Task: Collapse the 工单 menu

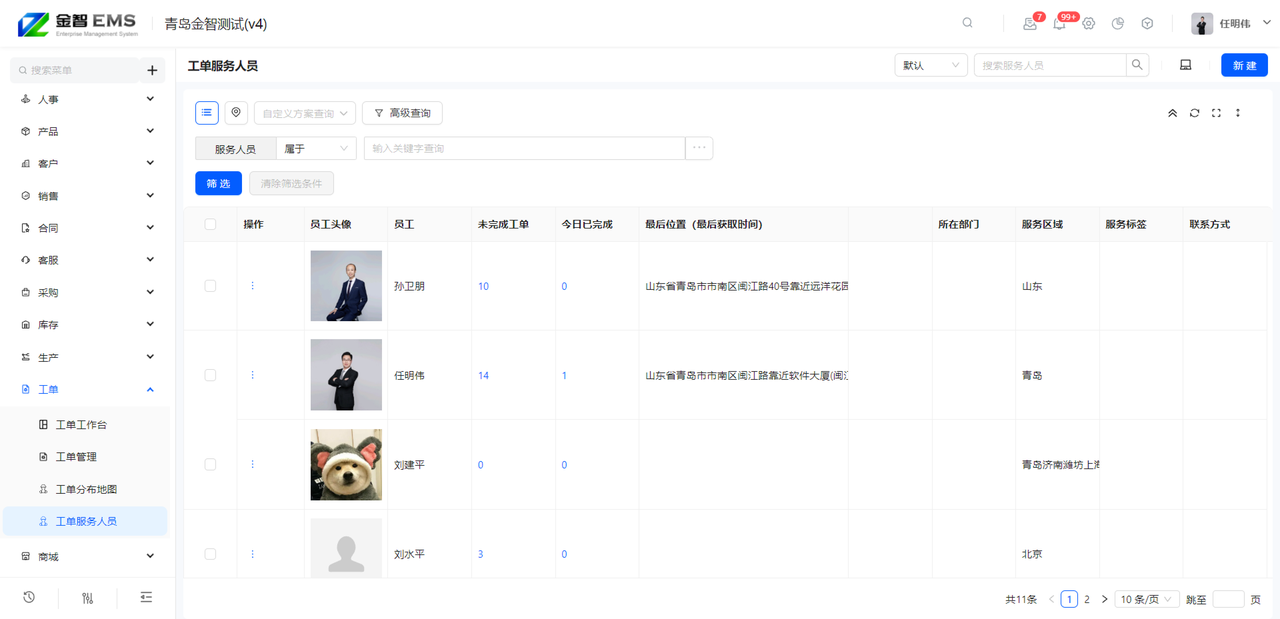Action: (x=88, y=389)
